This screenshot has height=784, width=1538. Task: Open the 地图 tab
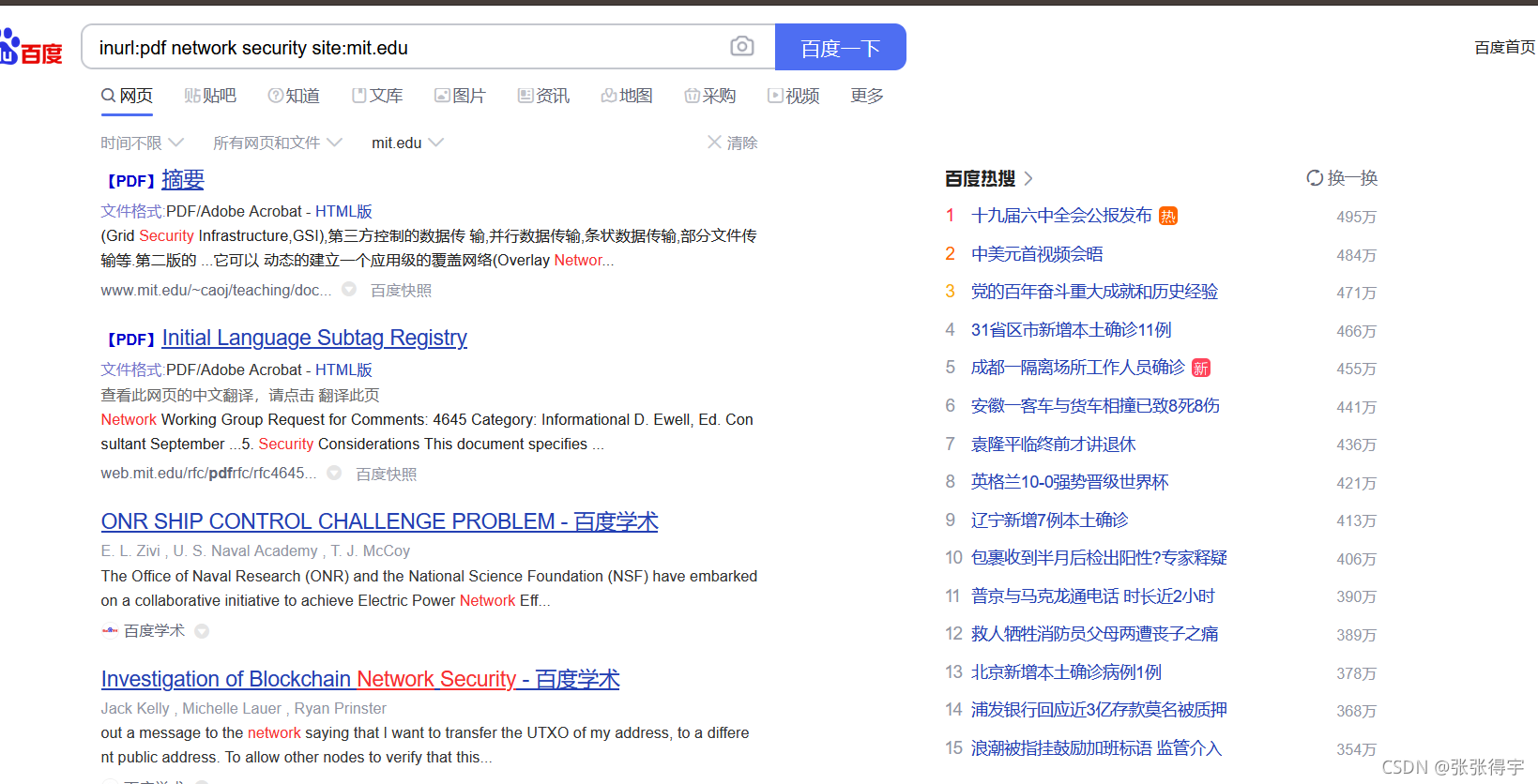coord(627,96)
